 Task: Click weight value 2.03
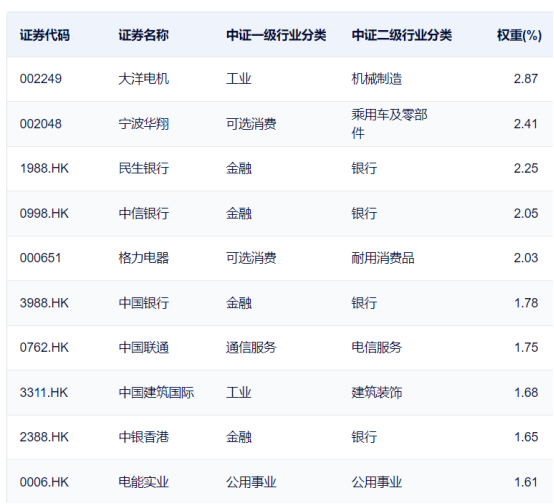click(x=526, y=258)
